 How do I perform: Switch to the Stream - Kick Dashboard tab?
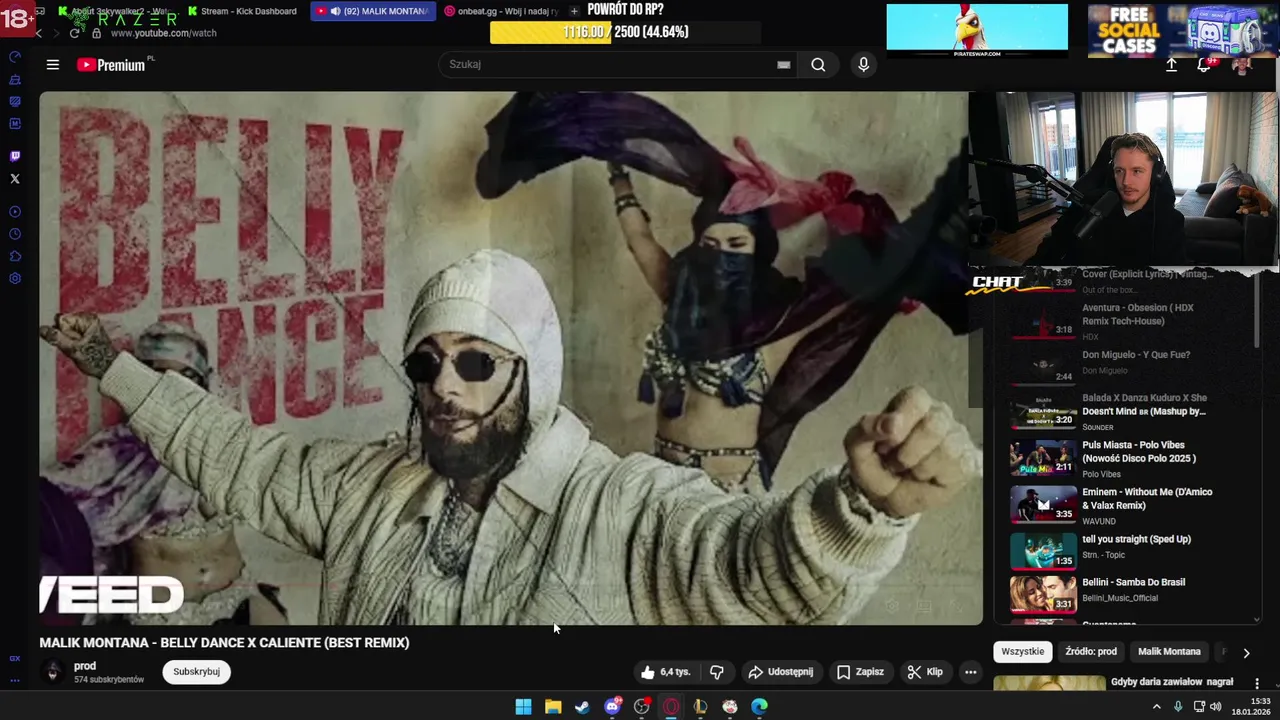click(x=243, y=11)
